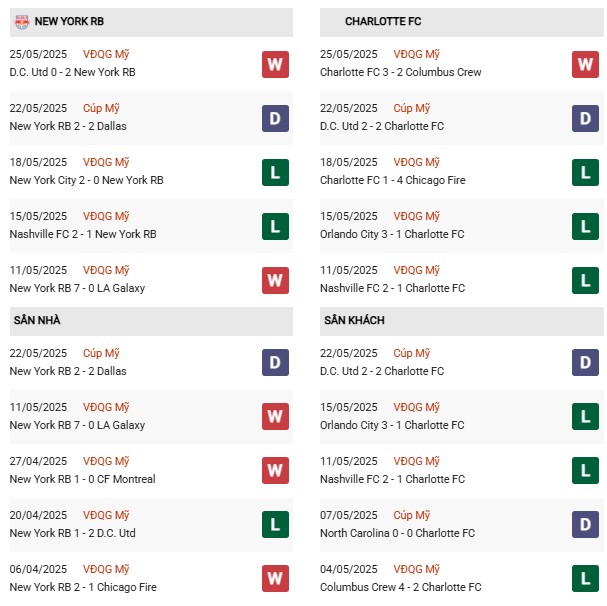Select the SÂN KHÁCH section header

tap(461, 321)
